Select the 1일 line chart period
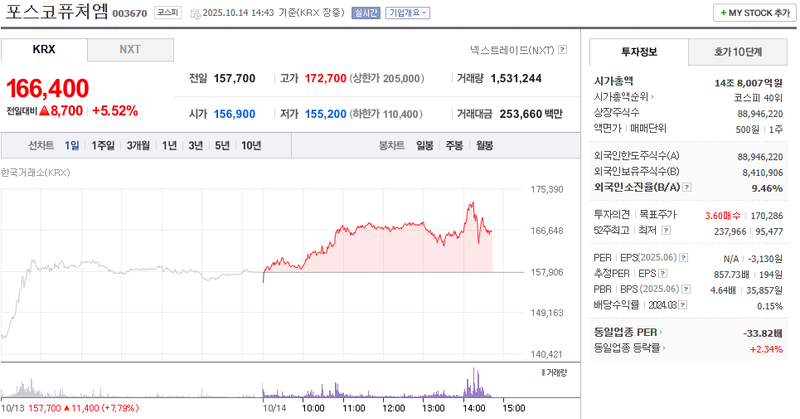800x419 pixels. point(72,146)
